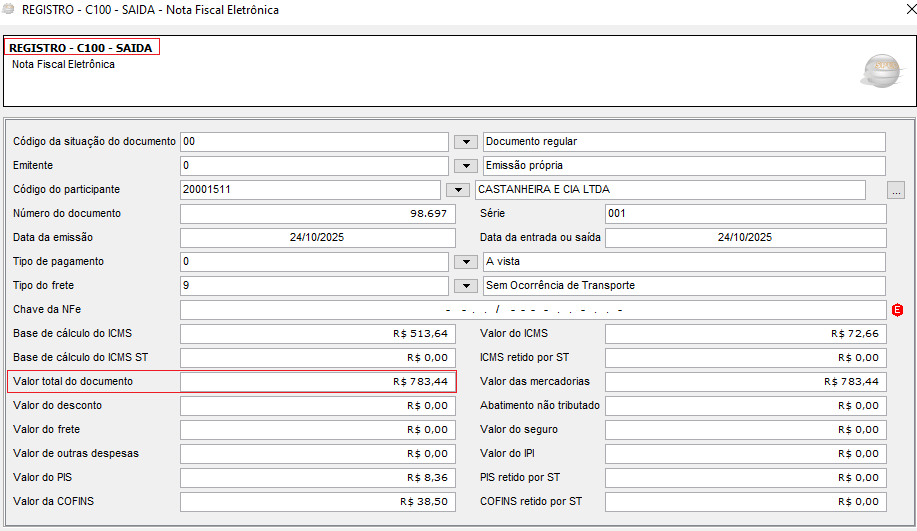Click the Chave da NFe input field

[x=532, y=310]
